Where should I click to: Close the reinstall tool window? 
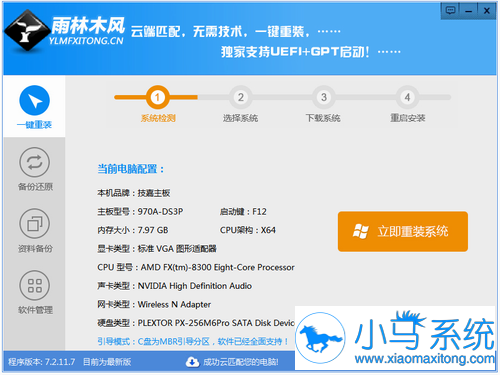tap(487, 11)
